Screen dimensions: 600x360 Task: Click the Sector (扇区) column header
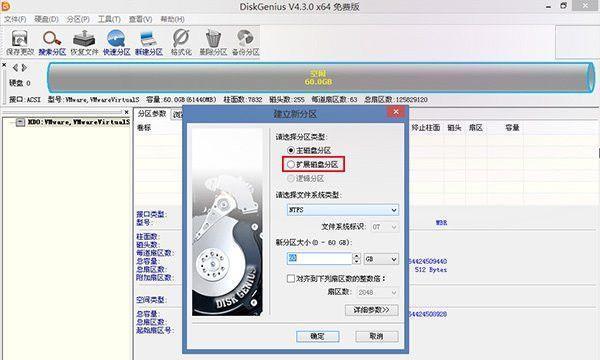[x=476, y=127]
